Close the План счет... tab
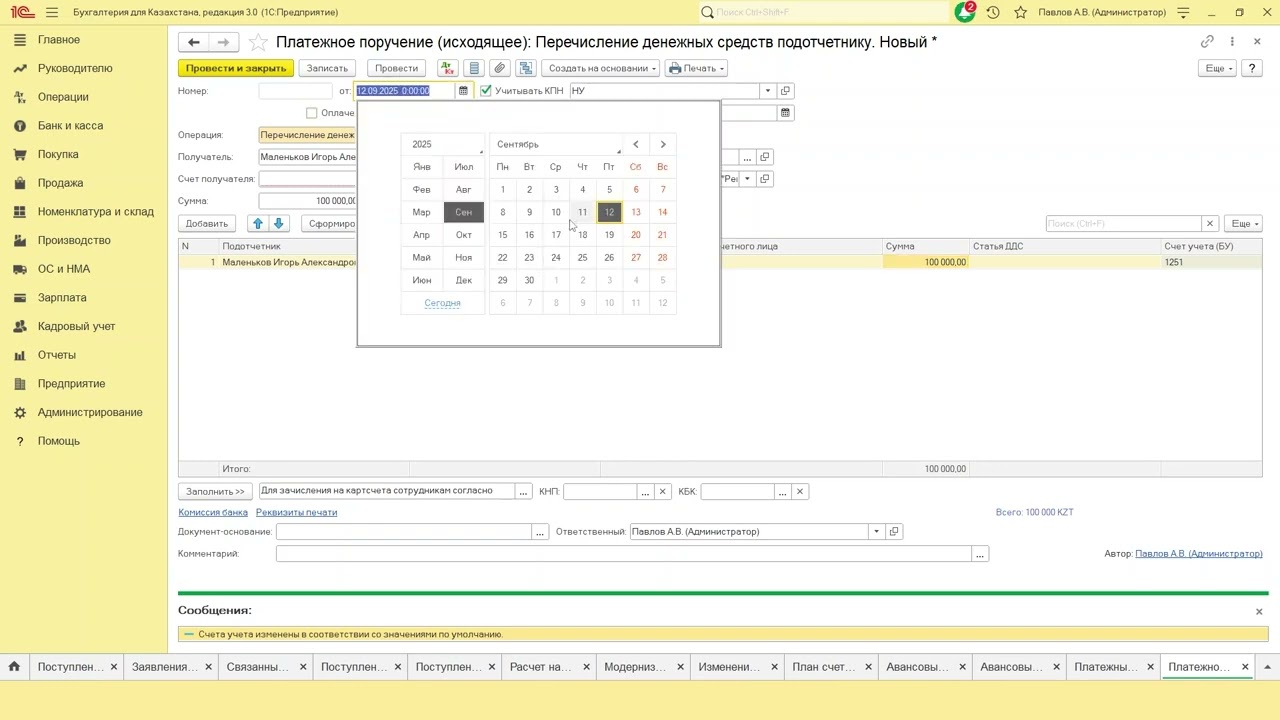 coord(868,667)
